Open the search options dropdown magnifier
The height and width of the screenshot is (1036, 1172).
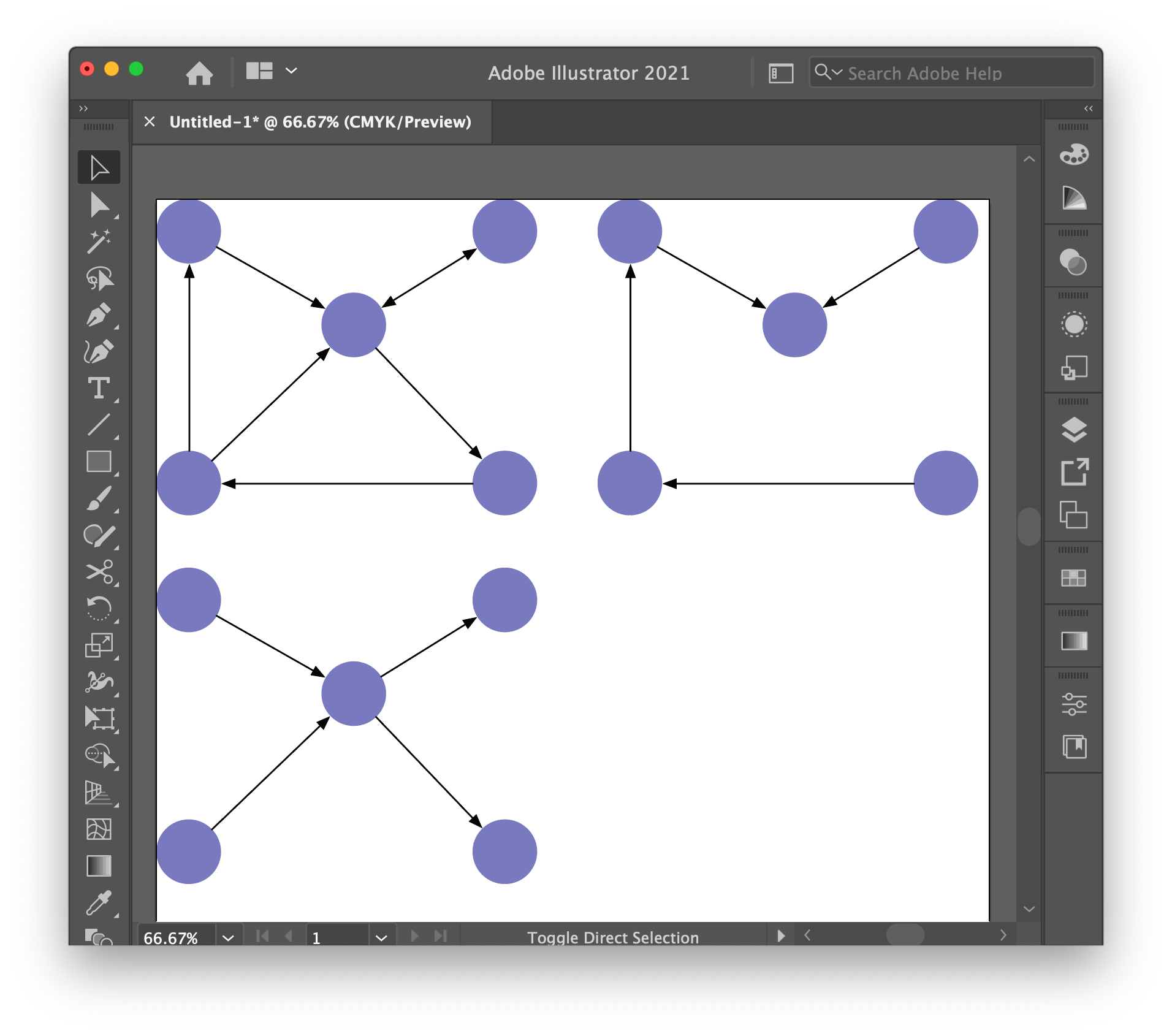point(828,72)
